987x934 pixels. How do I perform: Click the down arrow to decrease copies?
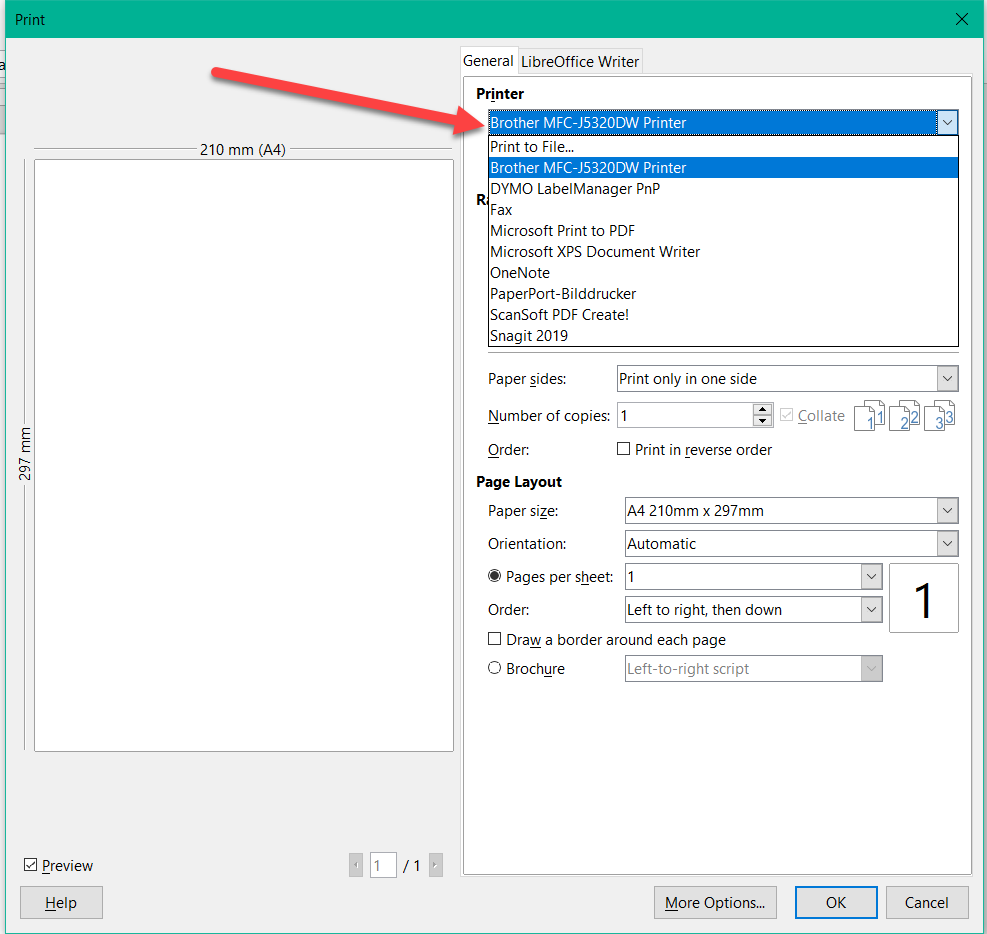(762, 420)
